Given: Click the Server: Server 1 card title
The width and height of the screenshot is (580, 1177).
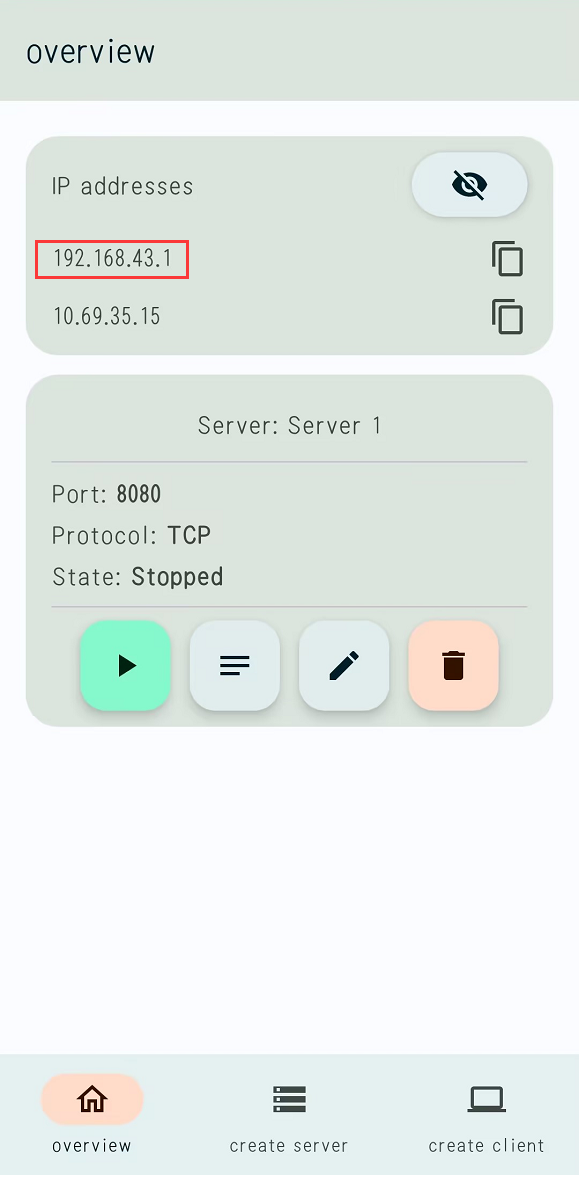Looking at the screenshot, I should coord(290,426).
